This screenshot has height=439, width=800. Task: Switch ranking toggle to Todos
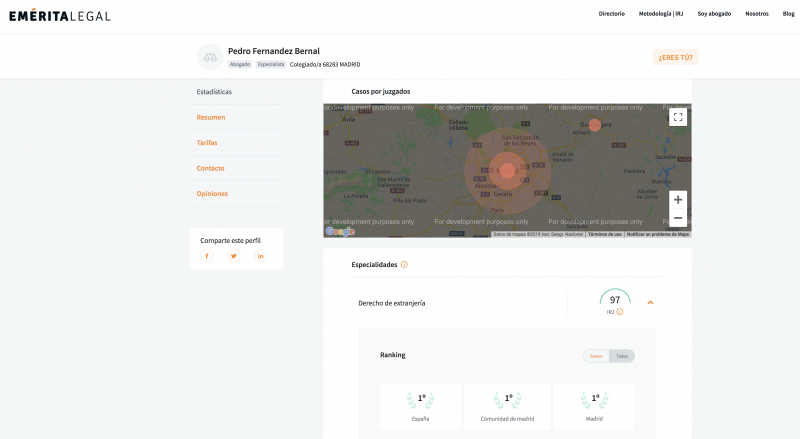pos(622,356)
